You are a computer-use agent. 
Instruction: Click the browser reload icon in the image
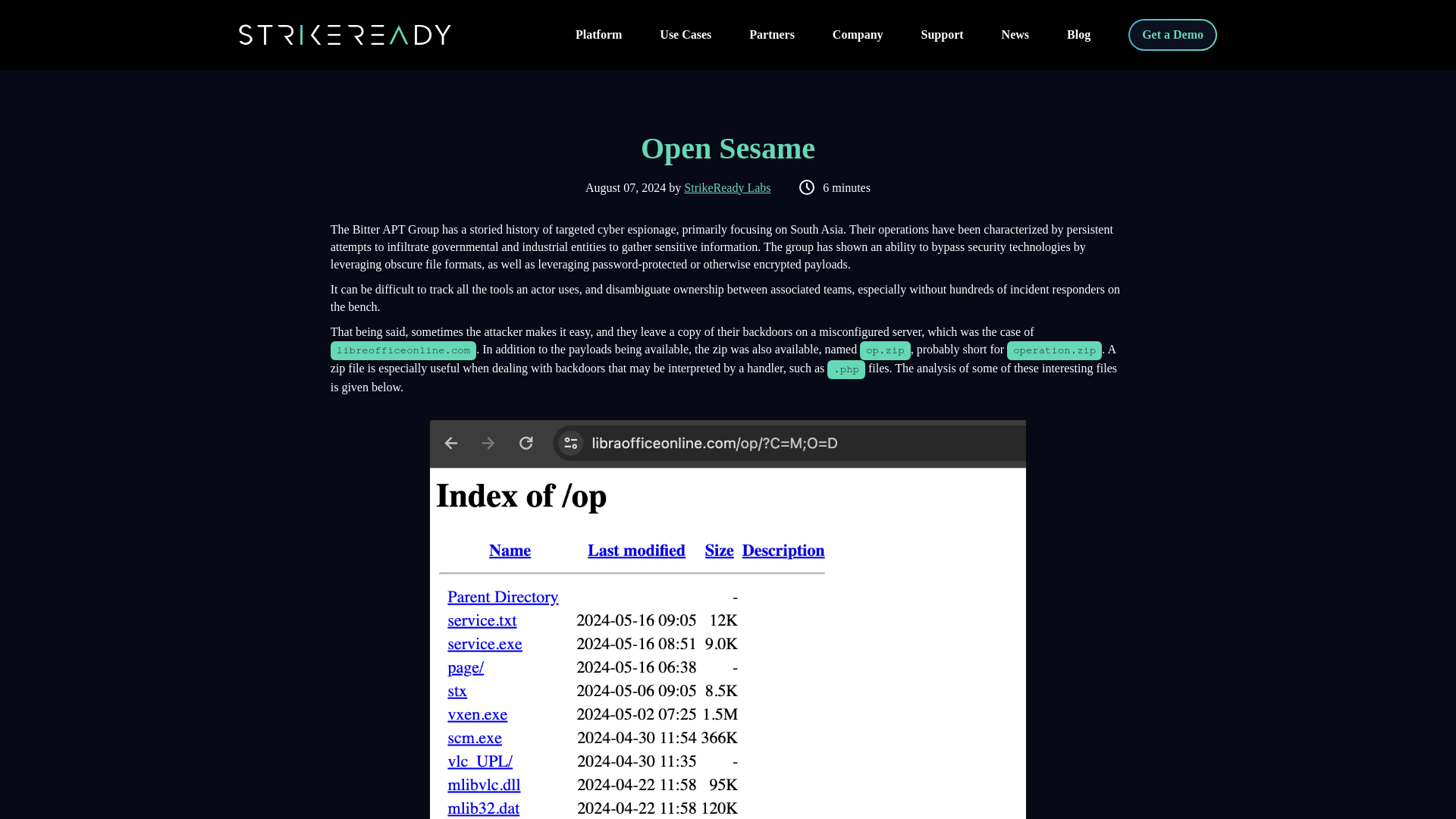click(526, 443)
